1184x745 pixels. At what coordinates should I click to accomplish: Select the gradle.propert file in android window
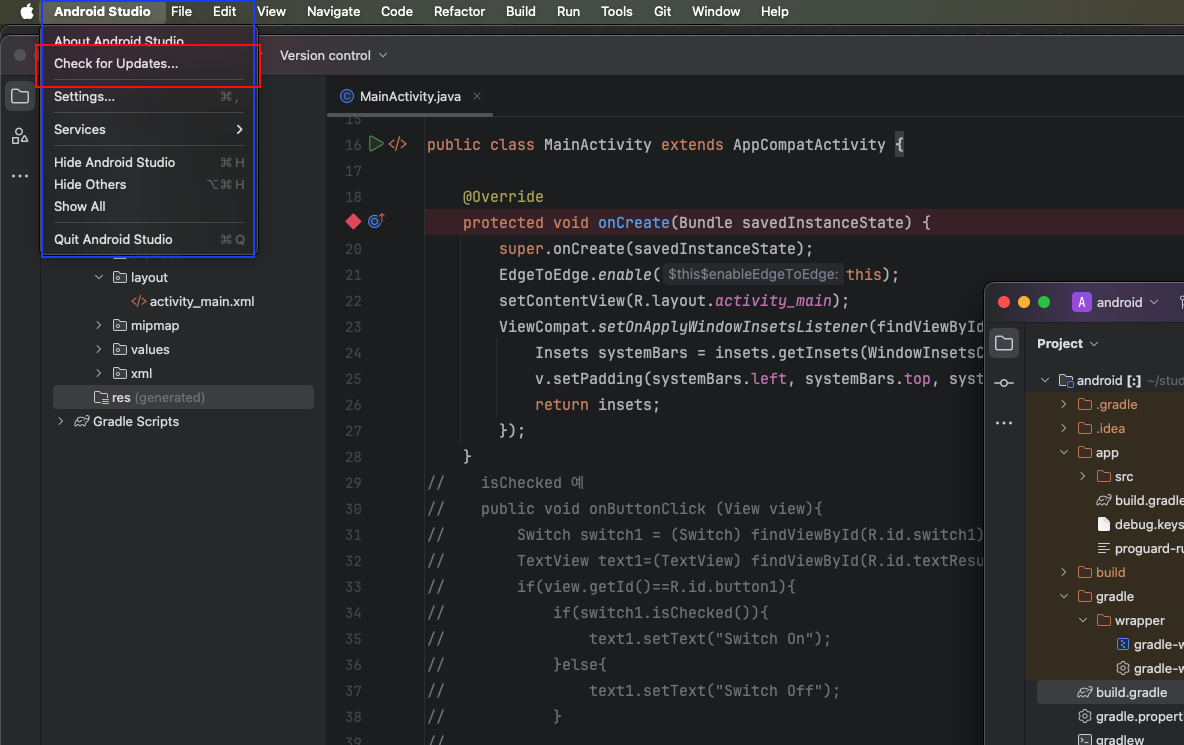tap(1130, 716)
